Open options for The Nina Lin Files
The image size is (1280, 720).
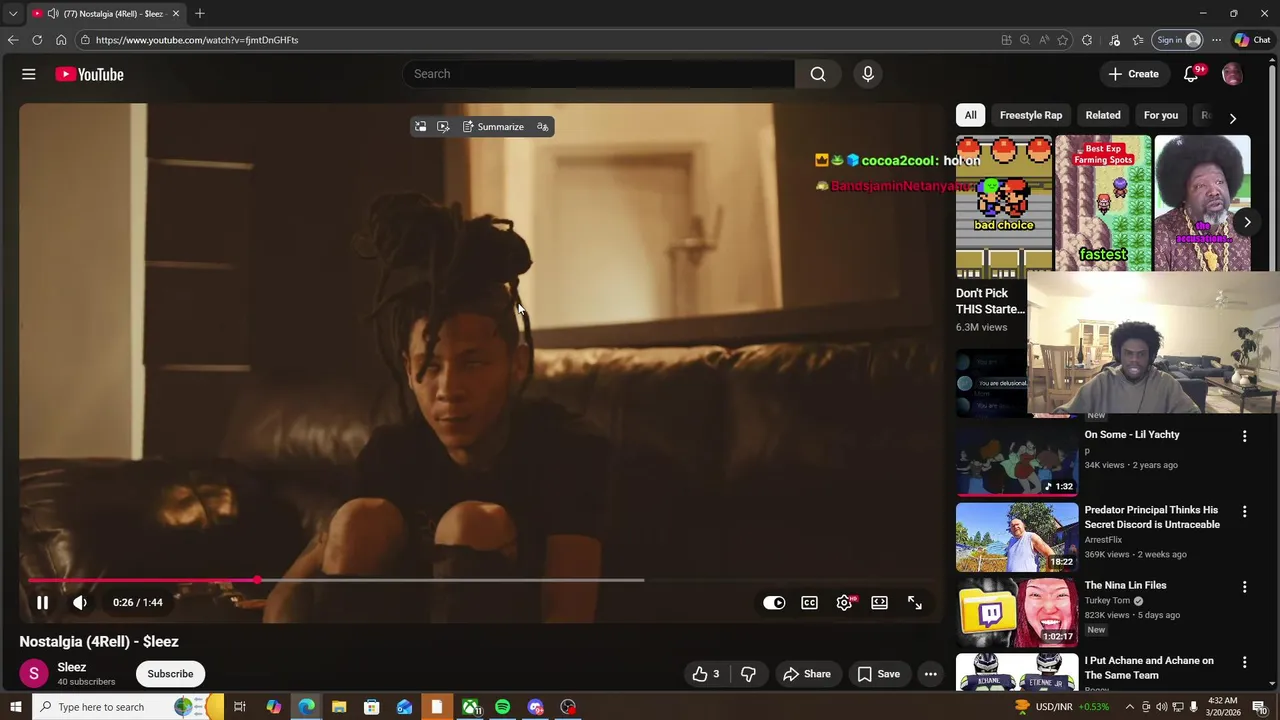tap(1244, 587)
